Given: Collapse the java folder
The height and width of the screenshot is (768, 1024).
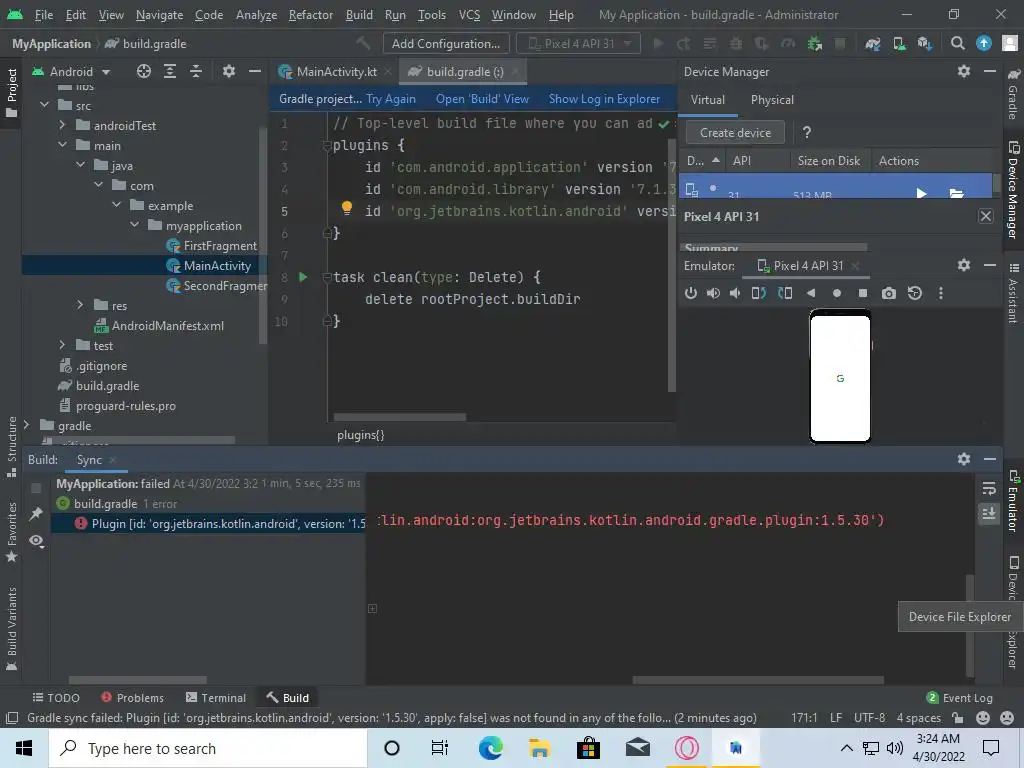Looking at the screenshot, I should (81, 165).
